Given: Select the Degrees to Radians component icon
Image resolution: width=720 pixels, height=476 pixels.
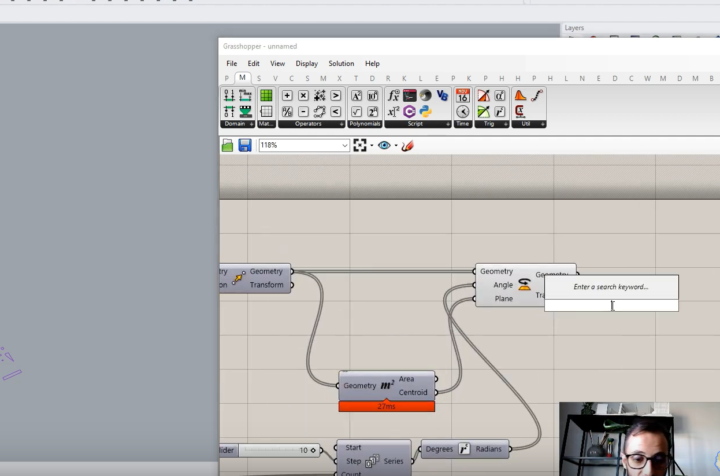Looking at the screenshot, I should coord(464,449).
